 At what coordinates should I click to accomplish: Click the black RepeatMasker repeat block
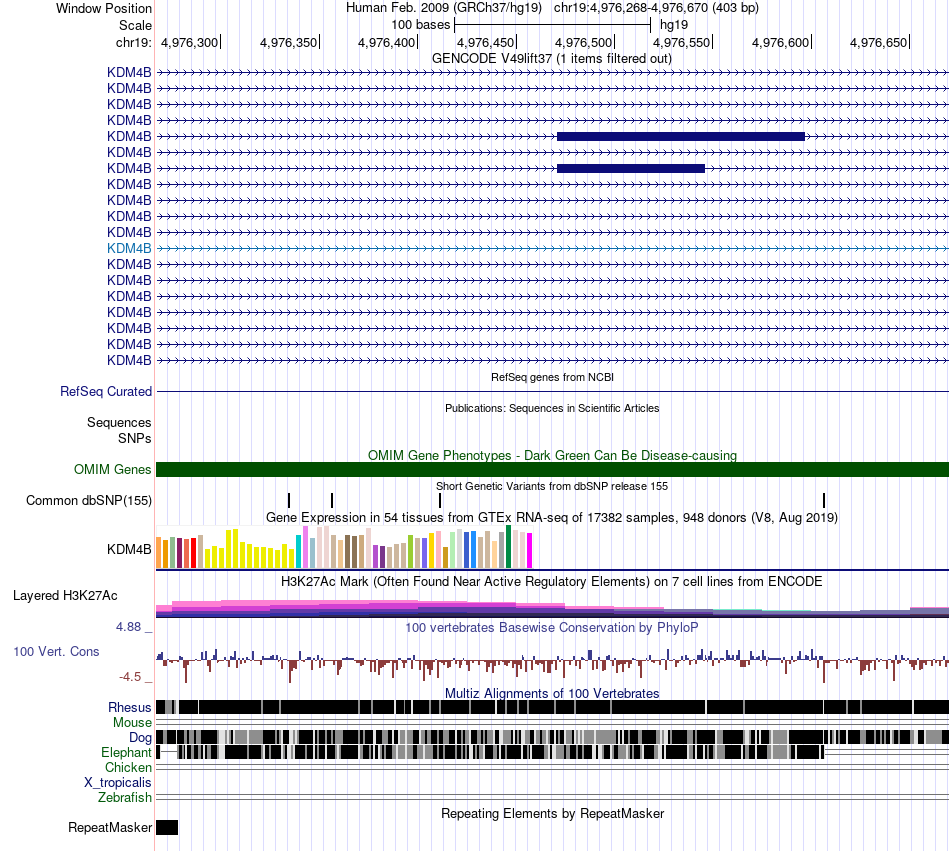coord(167,827)
